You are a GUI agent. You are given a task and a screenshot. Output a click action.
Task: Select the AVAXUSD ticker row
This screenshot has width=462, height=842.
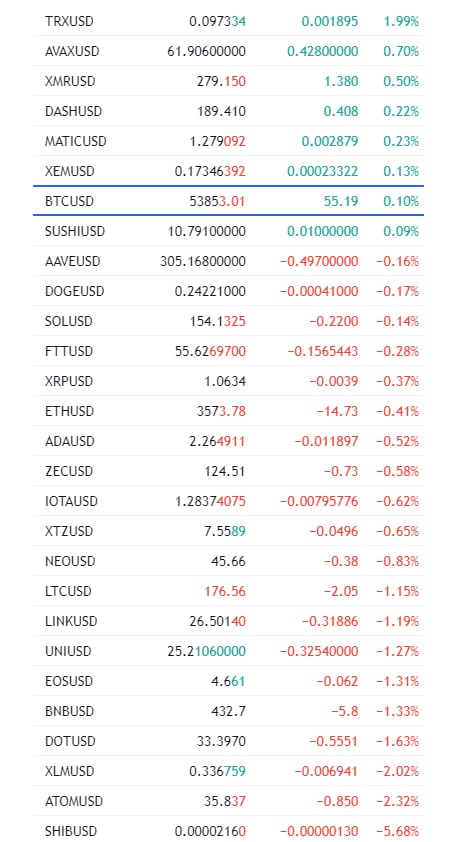(228, 52)
